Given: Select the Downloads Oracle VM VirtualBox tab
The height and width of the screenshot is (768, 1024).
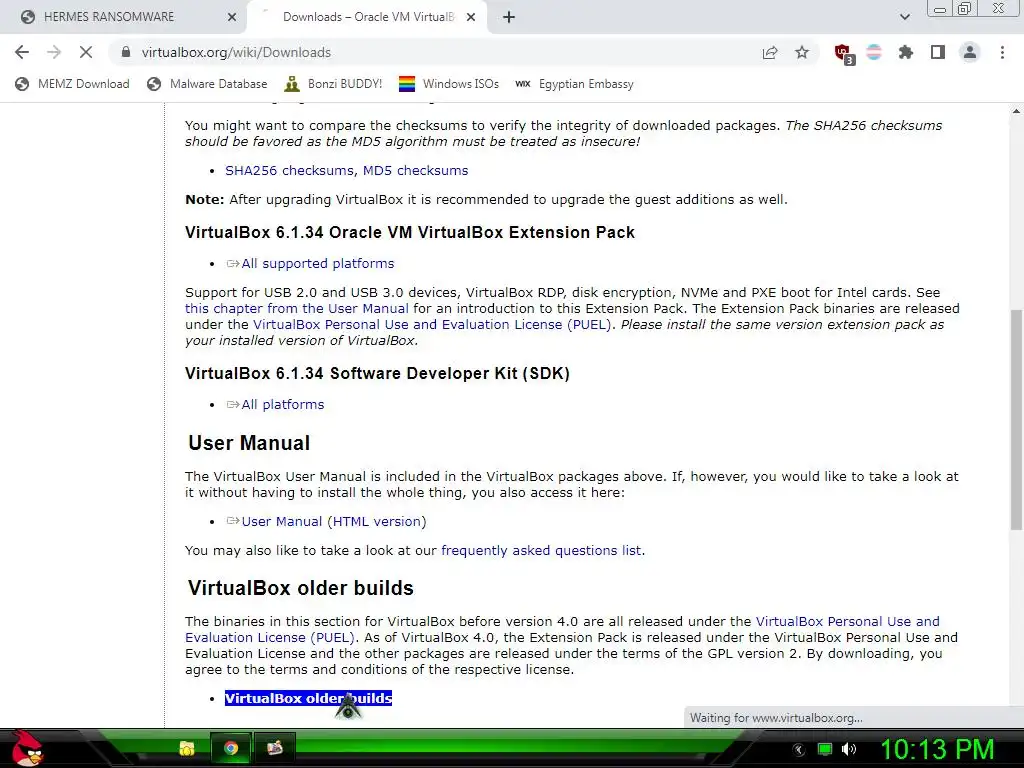Looking at the screenshot, I should [x=369, y=17].
